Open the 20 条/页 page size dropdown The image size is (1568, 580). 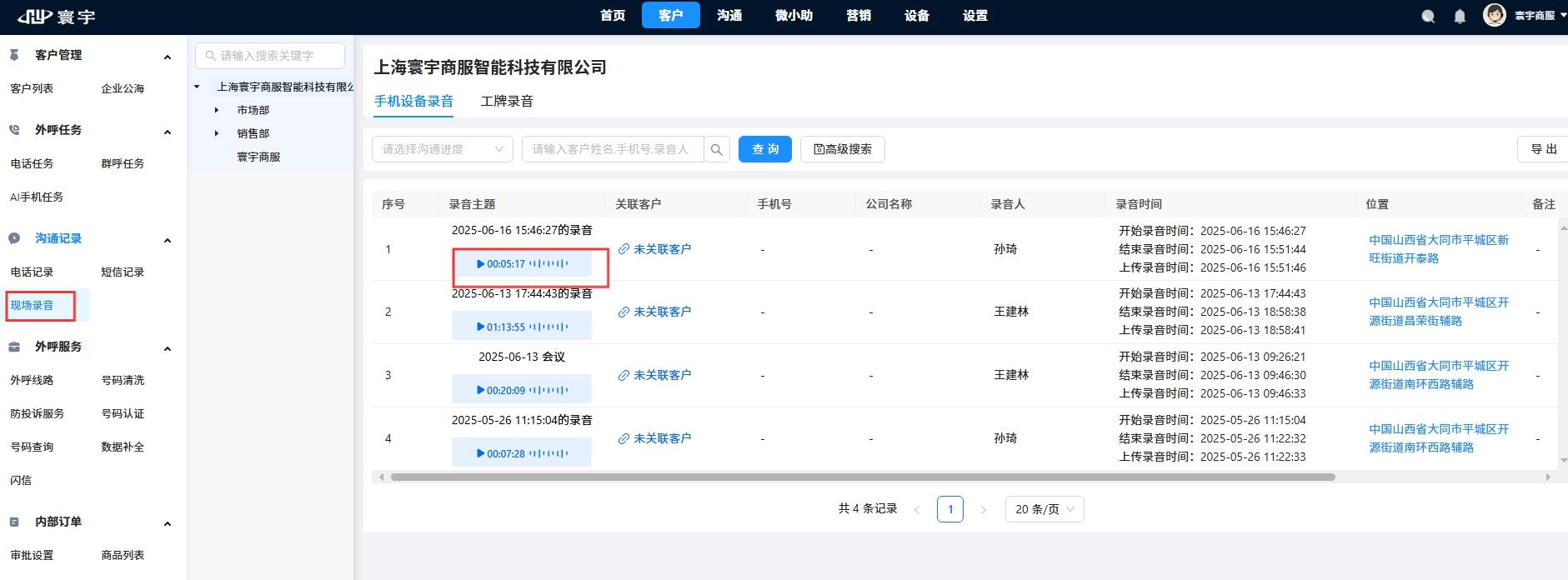click(1044, 509)
